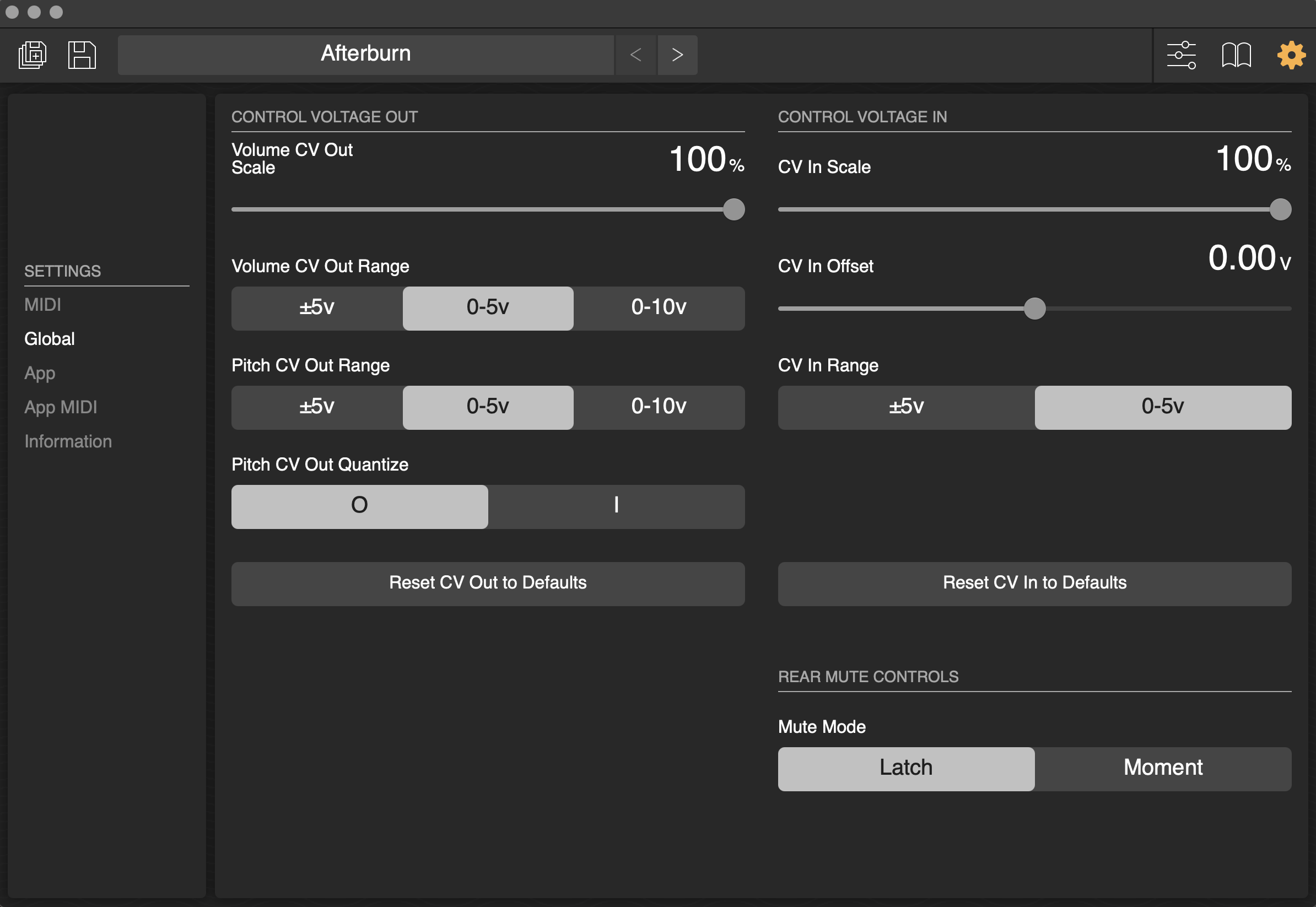This screenshot has height=907, width=1316.
Task: Go to next preset arrow
Action: click(677, 55)
